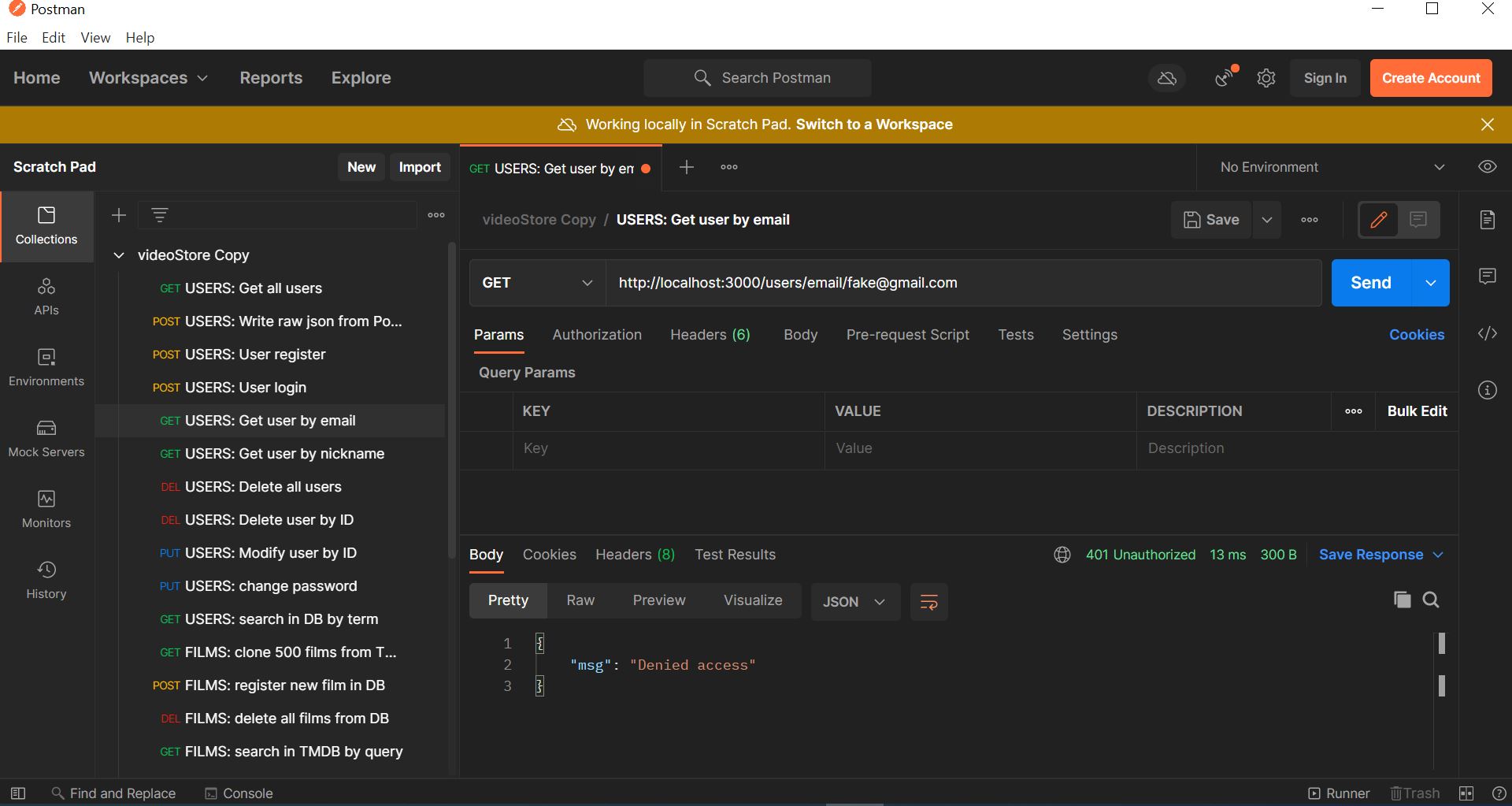Open the Send button dropdown arrow
The height and width of the screenshot is (806, 1512).
1431,283
